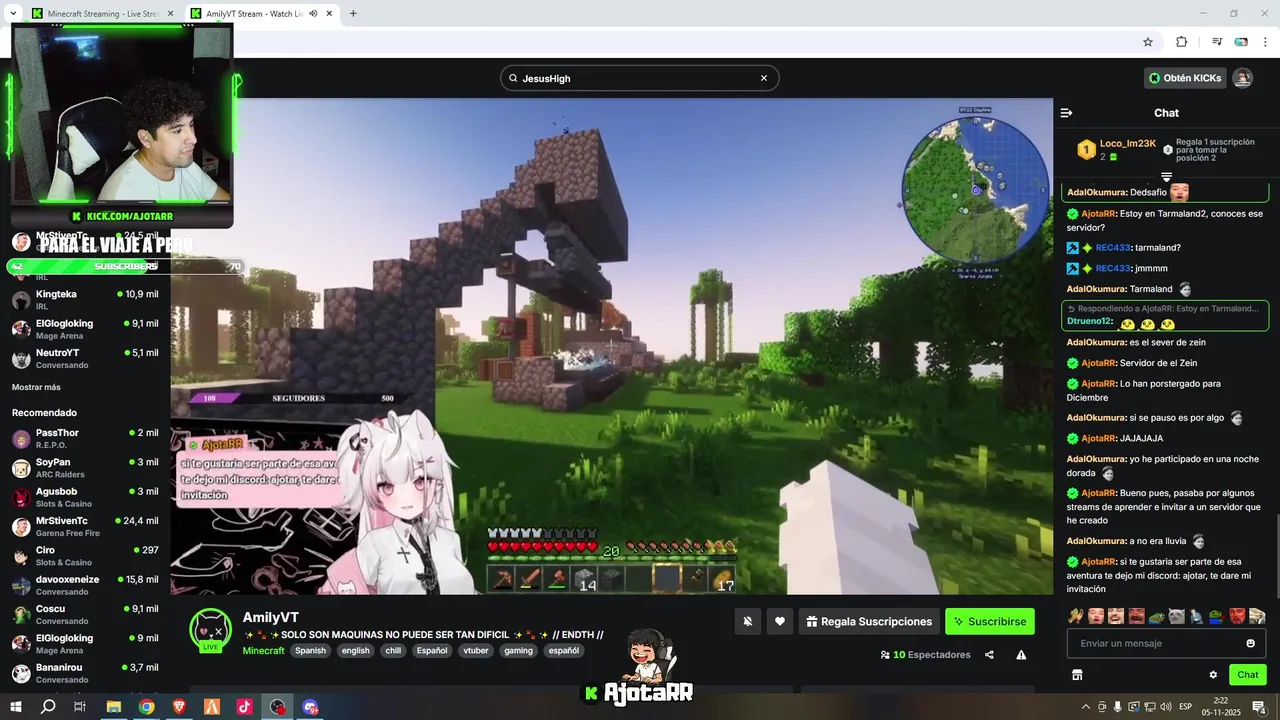The height and width of the screenshot is (720, 1280).
Task: Send message with green Chat button
Action: (x=1247, y=675)
